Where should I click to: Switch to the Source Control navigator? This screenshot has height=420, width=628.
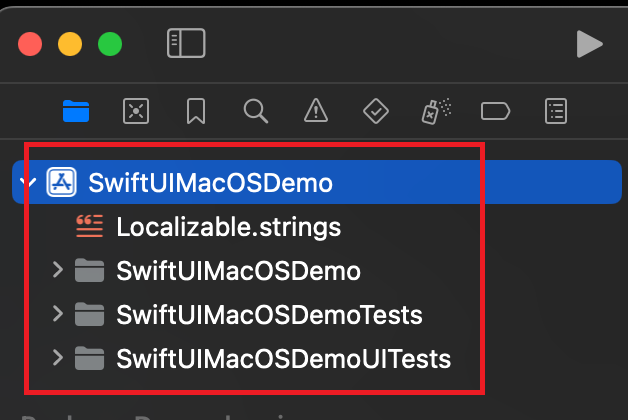(x=136, y=110)
